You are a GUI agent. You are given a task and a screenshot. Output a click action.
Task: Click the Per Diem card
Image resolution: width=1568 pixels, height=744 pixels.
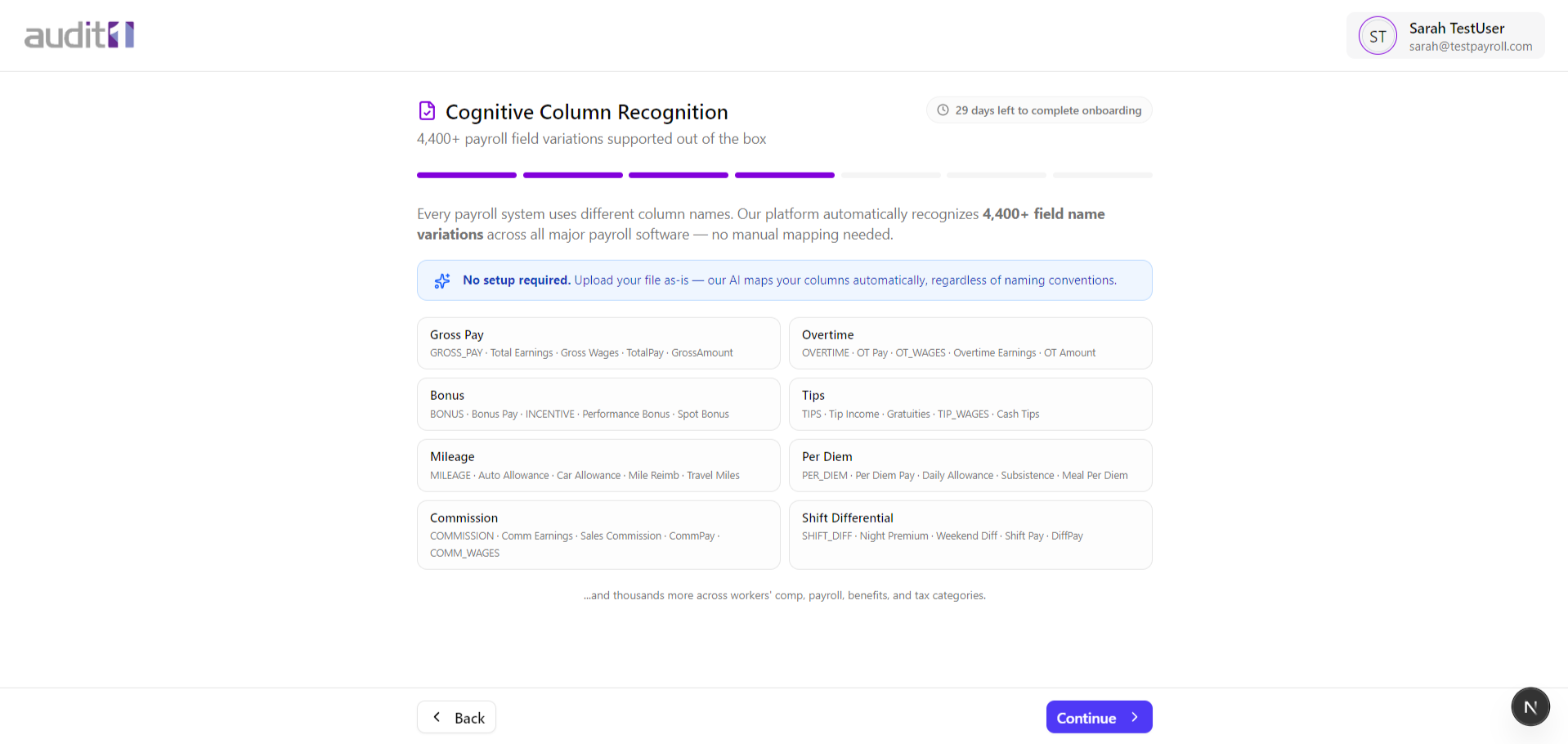(x=970, y=465)
